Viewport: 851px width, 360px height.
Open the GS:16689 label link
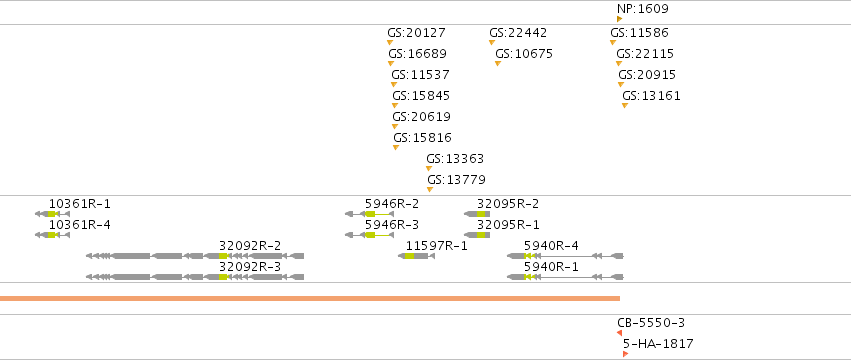(x=417, y=54)
